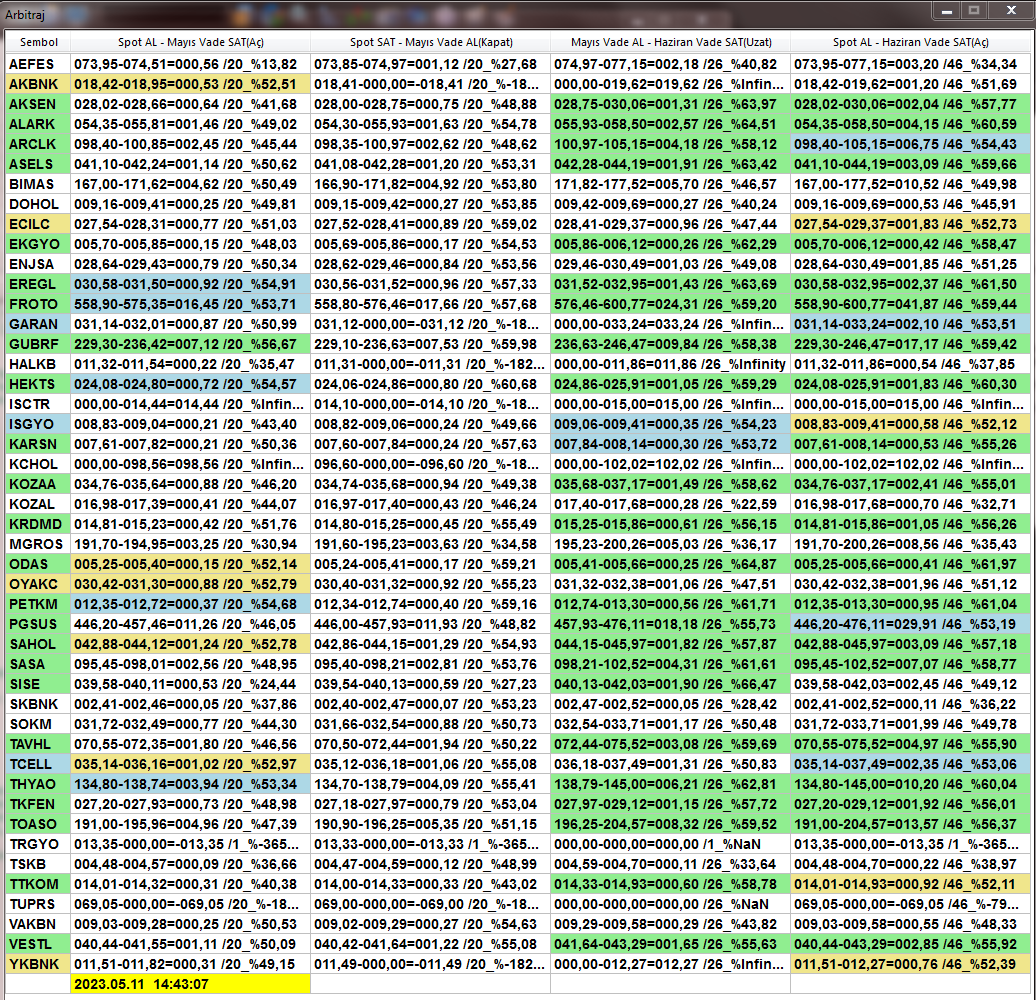Select the TUPRS symbol cell
Image resolution: width=1036 pixels, height=1000 pixels.
pos(38,904)
